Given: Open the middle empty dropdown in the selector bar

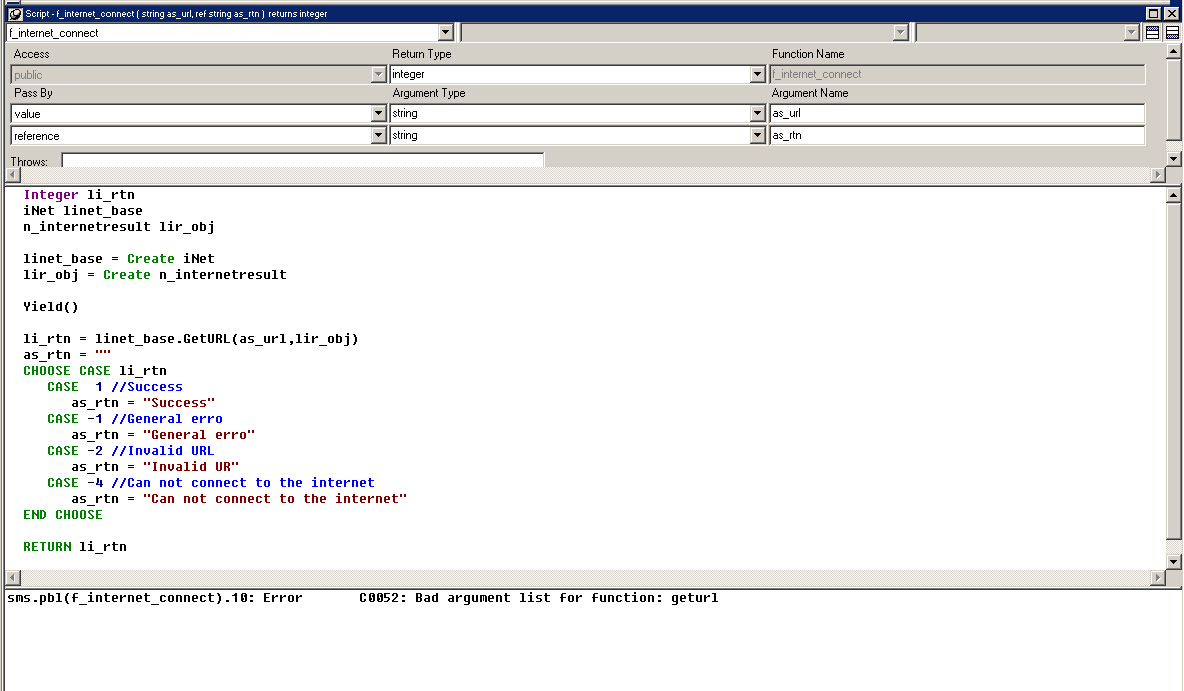Looking at the screenshot, I should pos(900,32).
